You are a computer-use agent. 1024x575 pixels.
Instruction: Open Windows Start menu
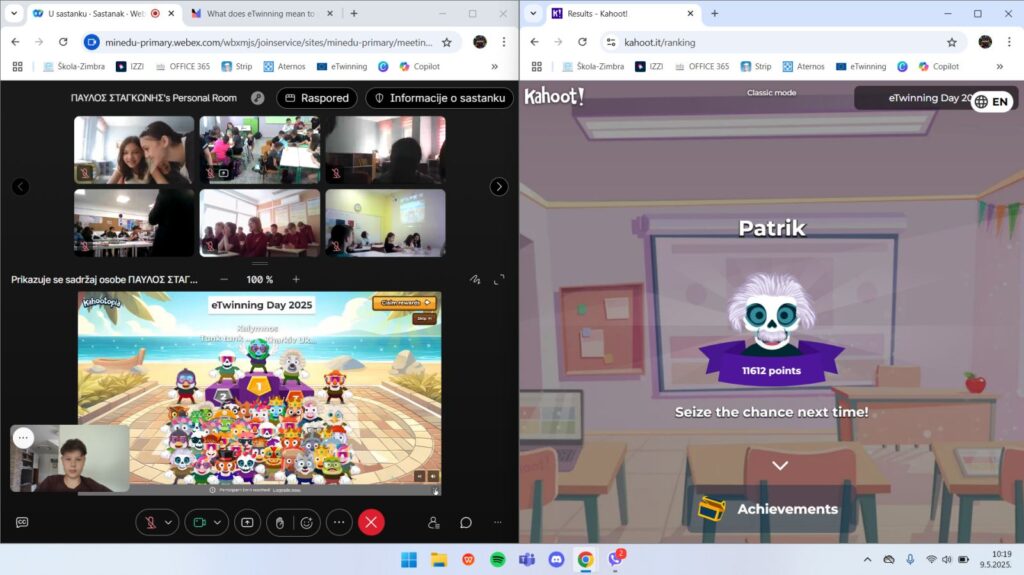pyautogui.click(x=409, y=559)
